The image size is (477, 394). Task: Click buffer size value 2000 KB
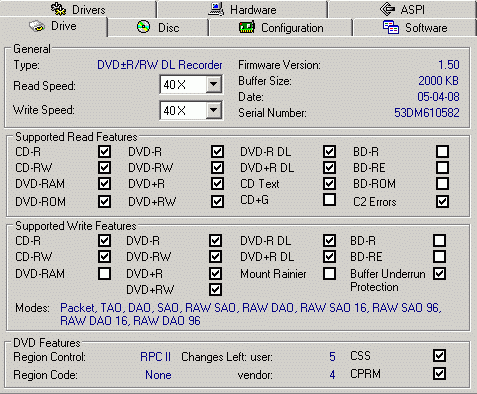[439, 81]
